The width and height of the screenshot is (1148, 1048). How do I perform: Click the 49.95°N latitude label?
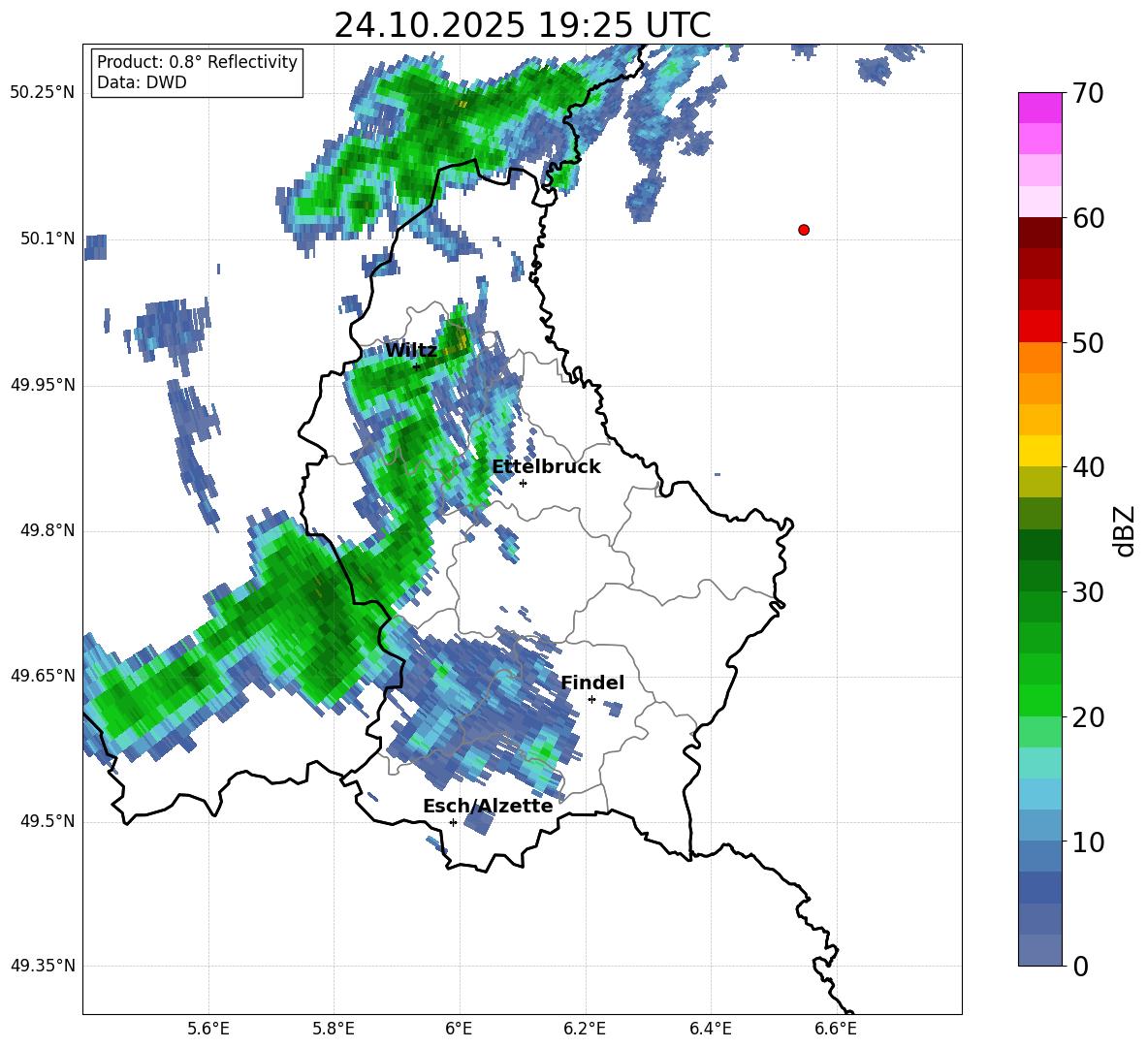tap(43, 385)
